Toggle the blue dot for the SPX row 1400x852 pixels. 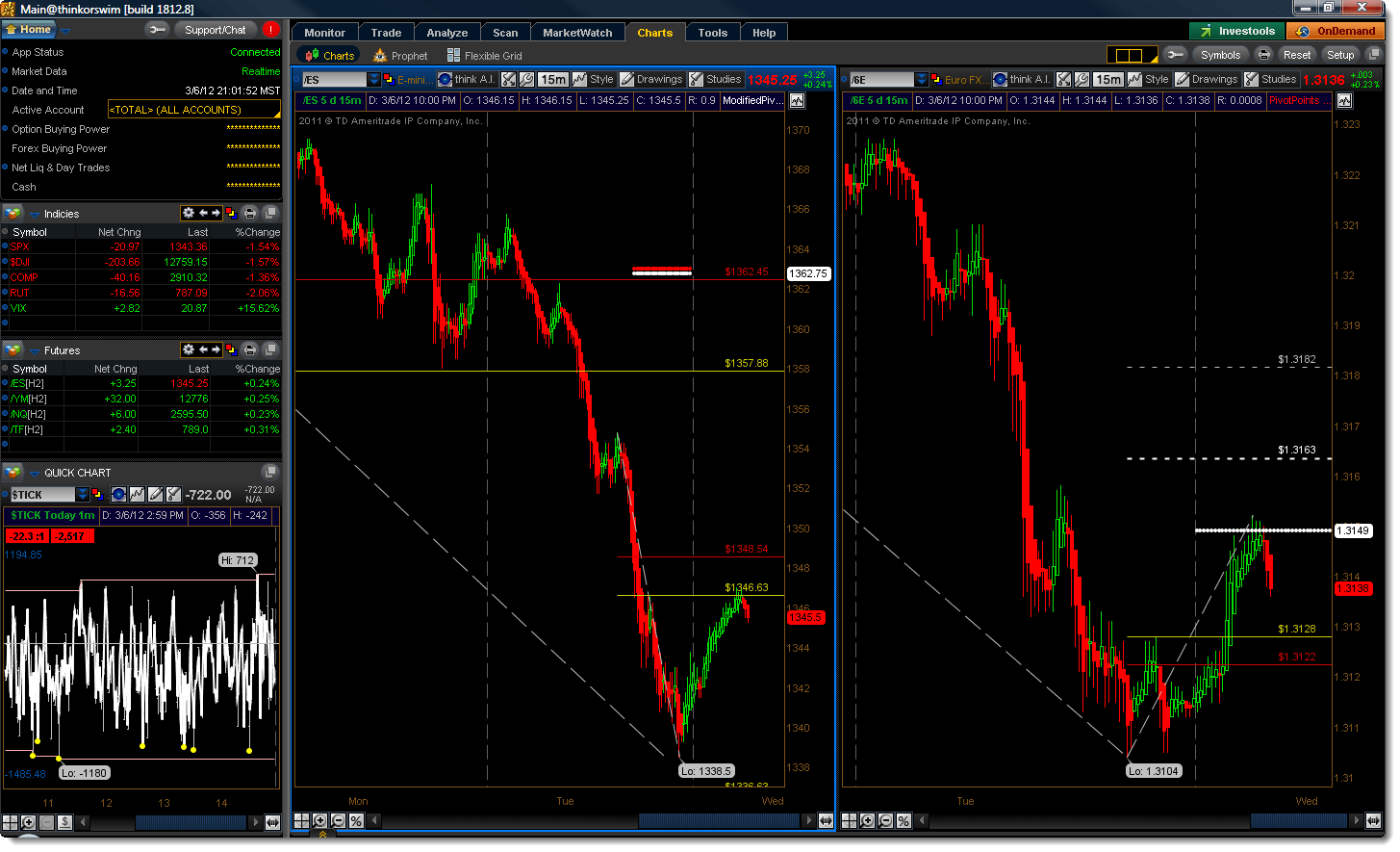[x=5, y=246]
